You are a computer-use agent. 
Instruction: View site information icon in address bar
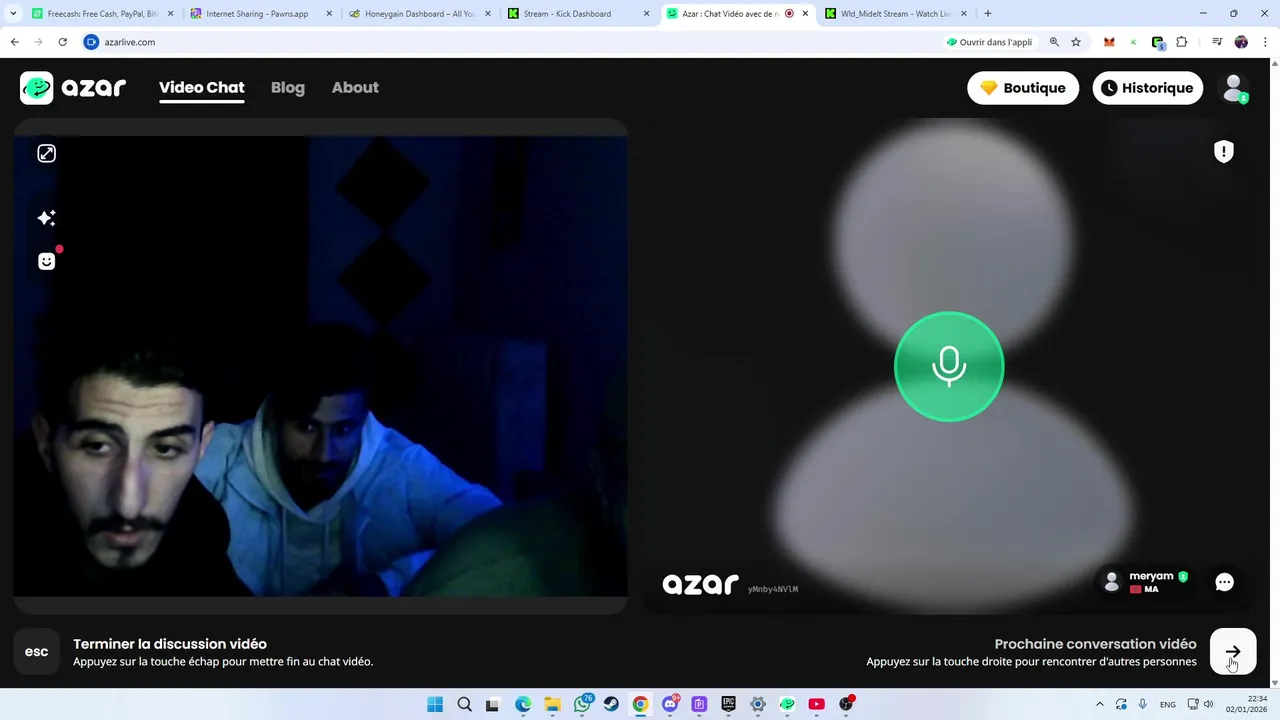tap(91, 42)
